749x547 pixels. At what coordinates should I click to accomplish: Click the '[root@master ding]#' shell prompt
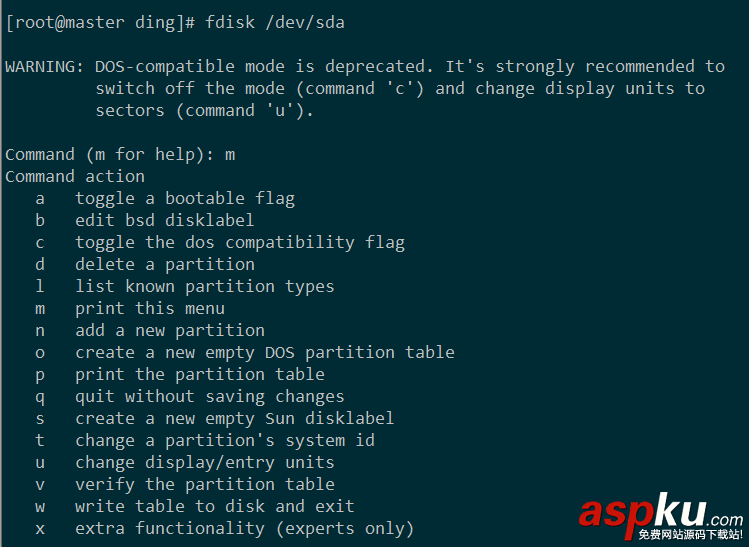(x=100, y=22)
